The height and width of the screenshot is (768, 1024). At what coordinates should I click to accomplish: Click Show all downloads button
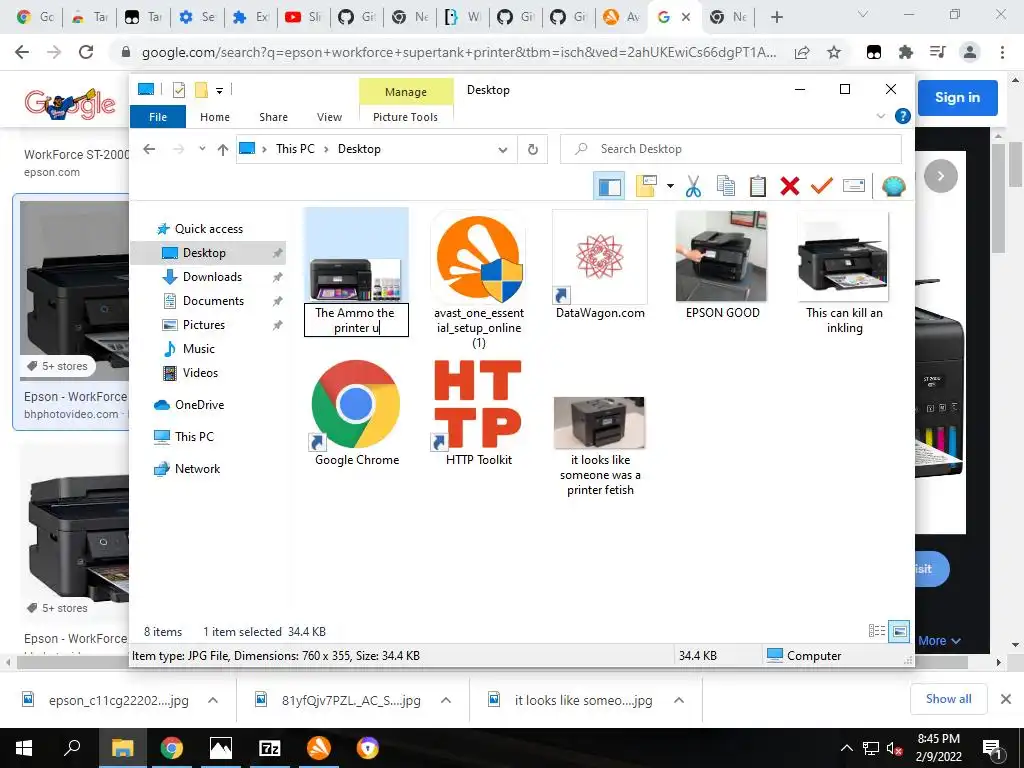point(948,699)
